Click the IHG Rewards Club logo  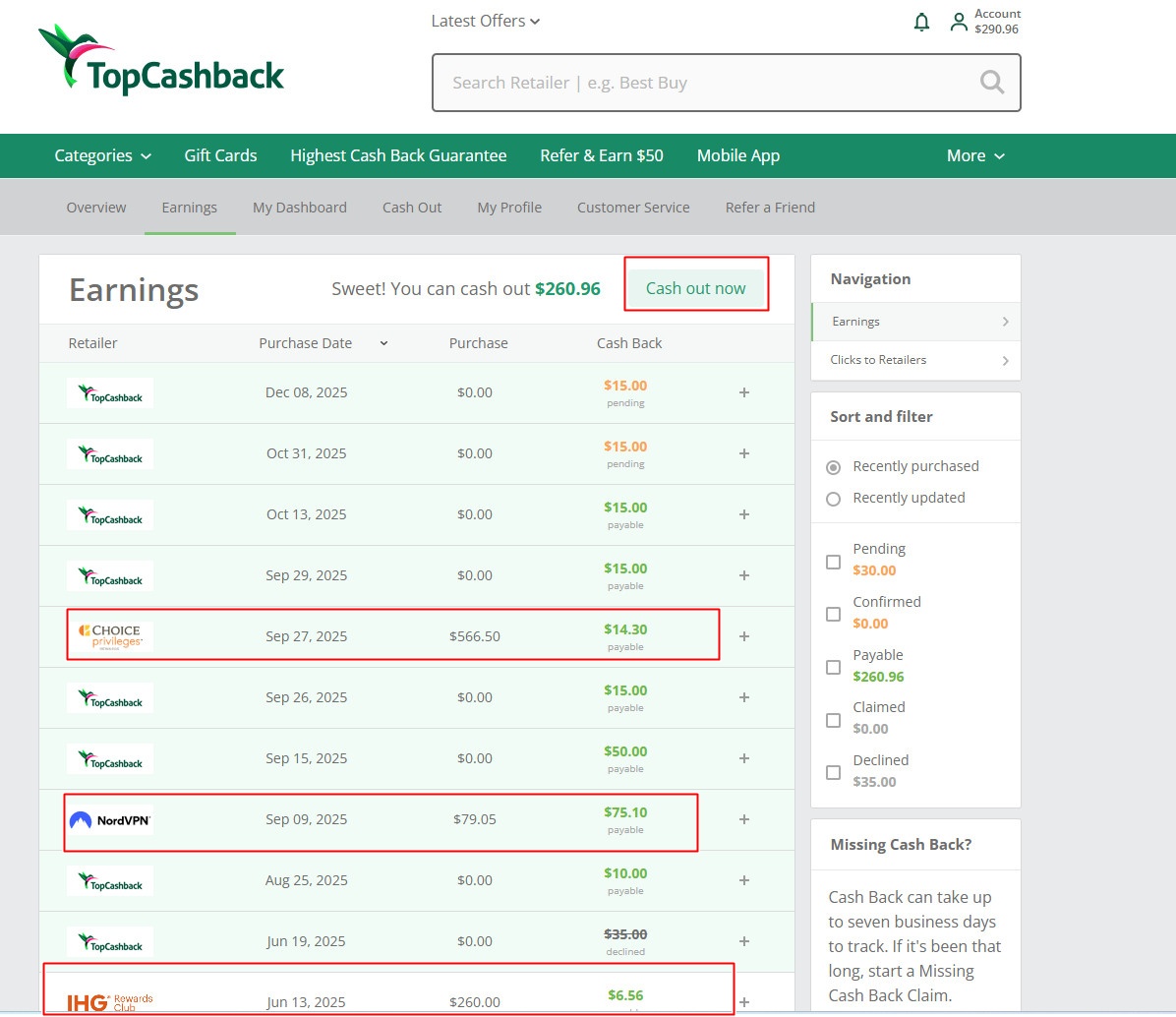point(110,1001)
